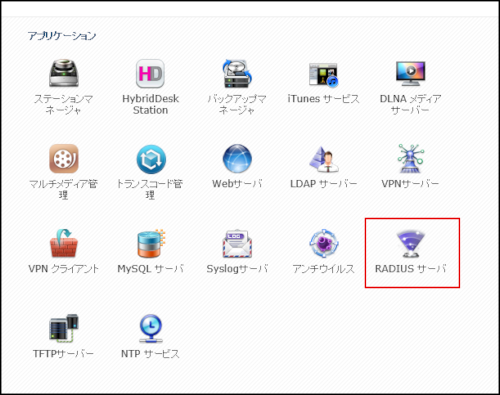Select the iTunes サービス icon
500x395 pixels.
click(x=323, y=75)
